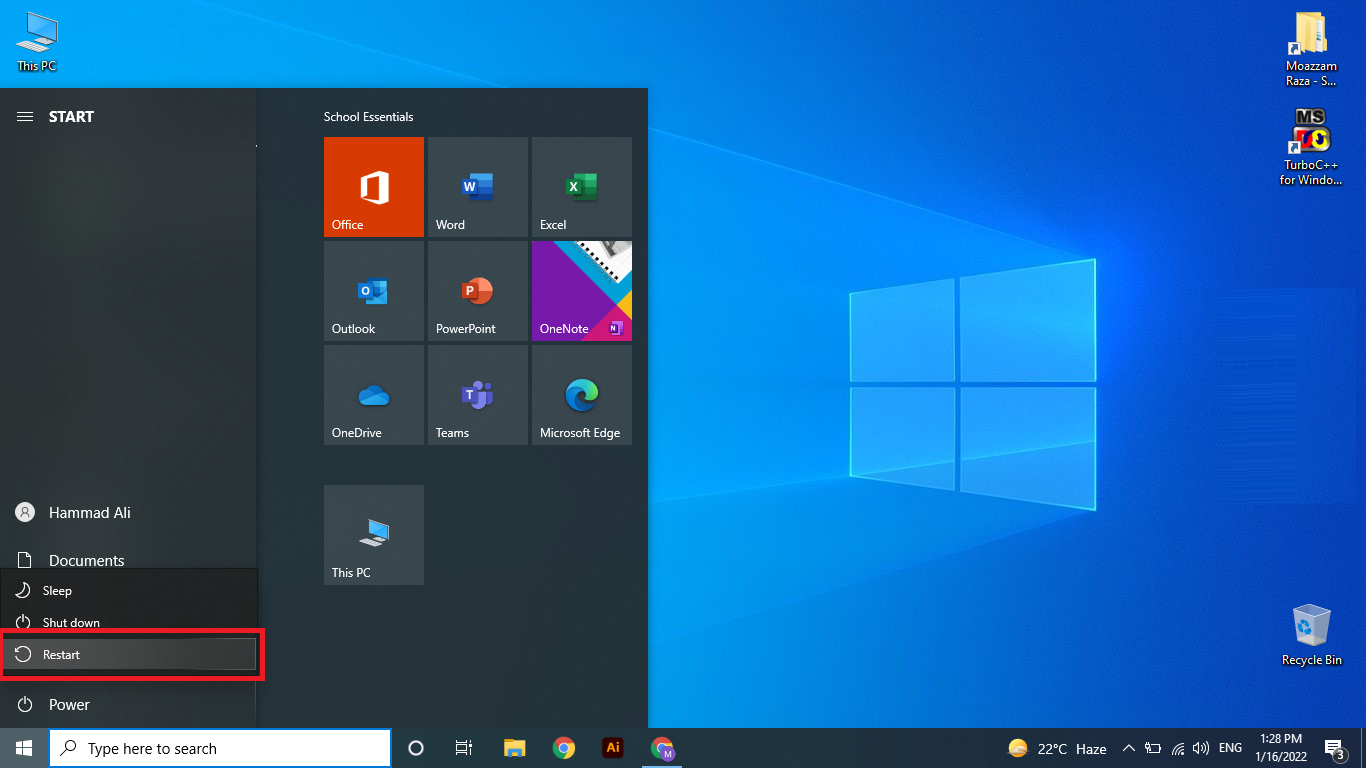This screenshot has height=768, width=1366.
Task: Open the battery status tray icon
Action: (x=1153, y=748)
